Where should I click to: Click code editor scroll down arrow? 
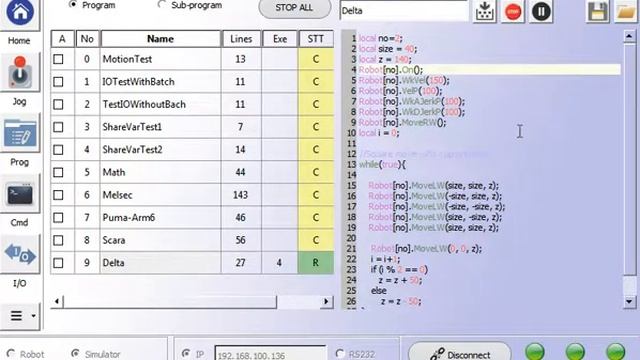pos(629,302)
